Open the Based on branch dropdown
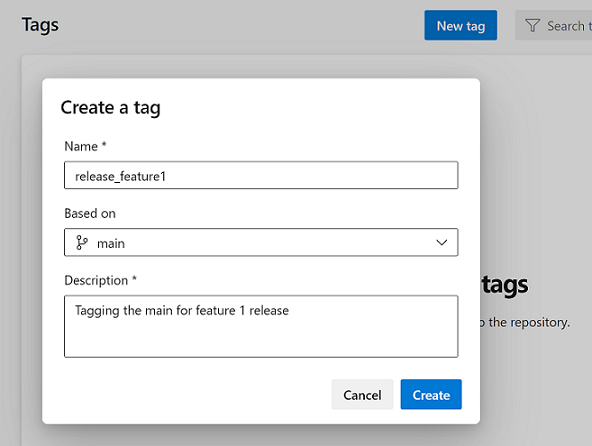This screenshot has height=446, width=592. (x=261, y=242)
